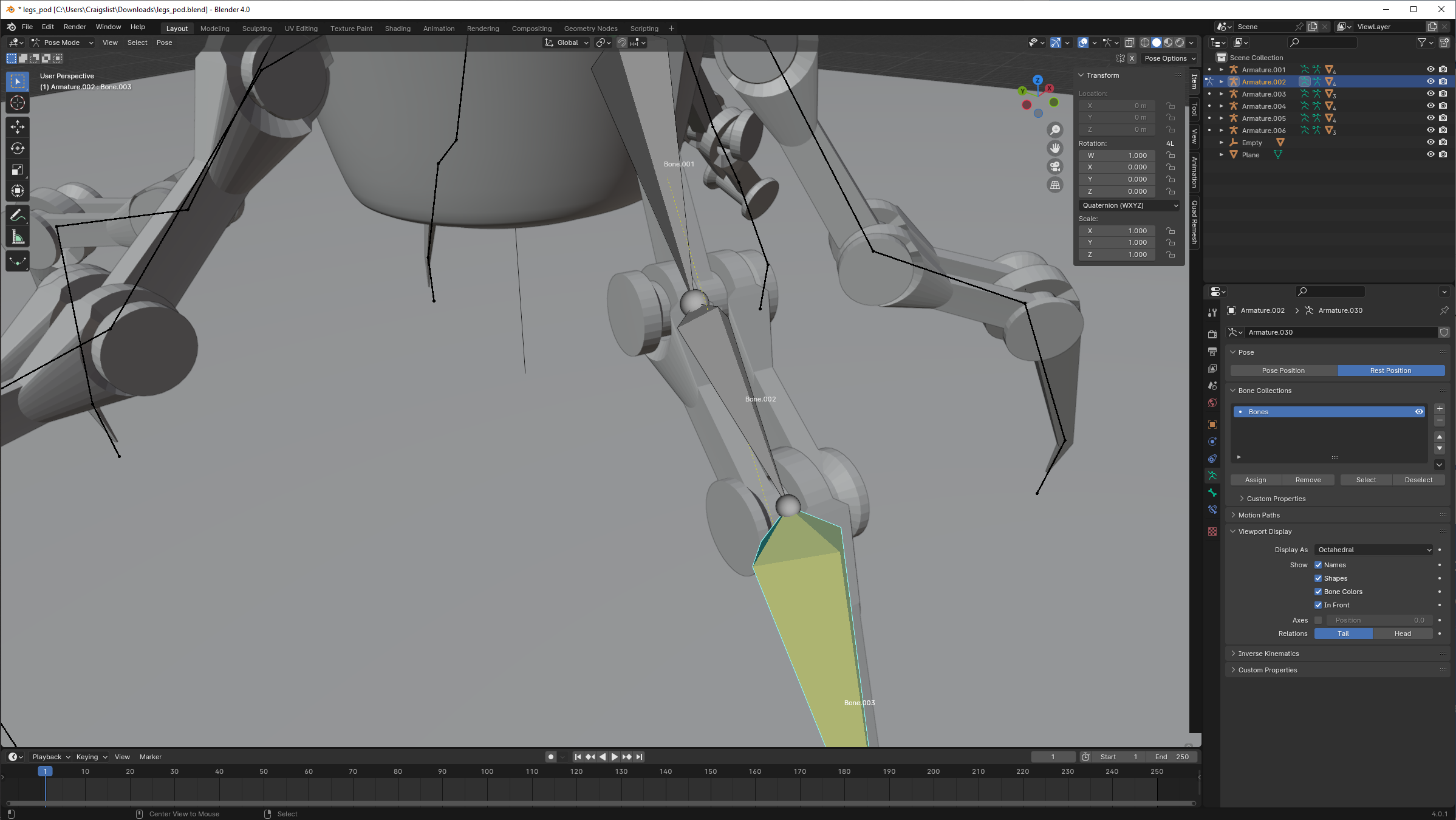Open Output properties tab icon
1456x820 pixels.
(1212, 351)
